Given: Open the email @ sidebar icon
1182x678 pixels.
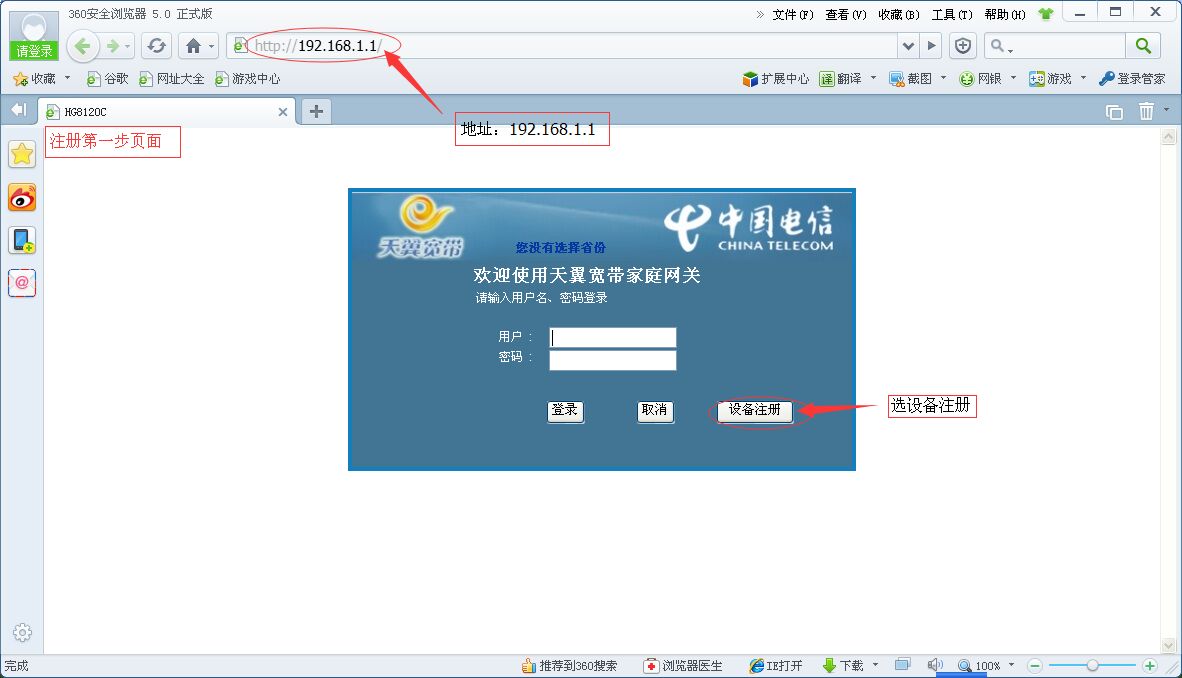Looking at the screenshot, I should (x=22, y=283).
